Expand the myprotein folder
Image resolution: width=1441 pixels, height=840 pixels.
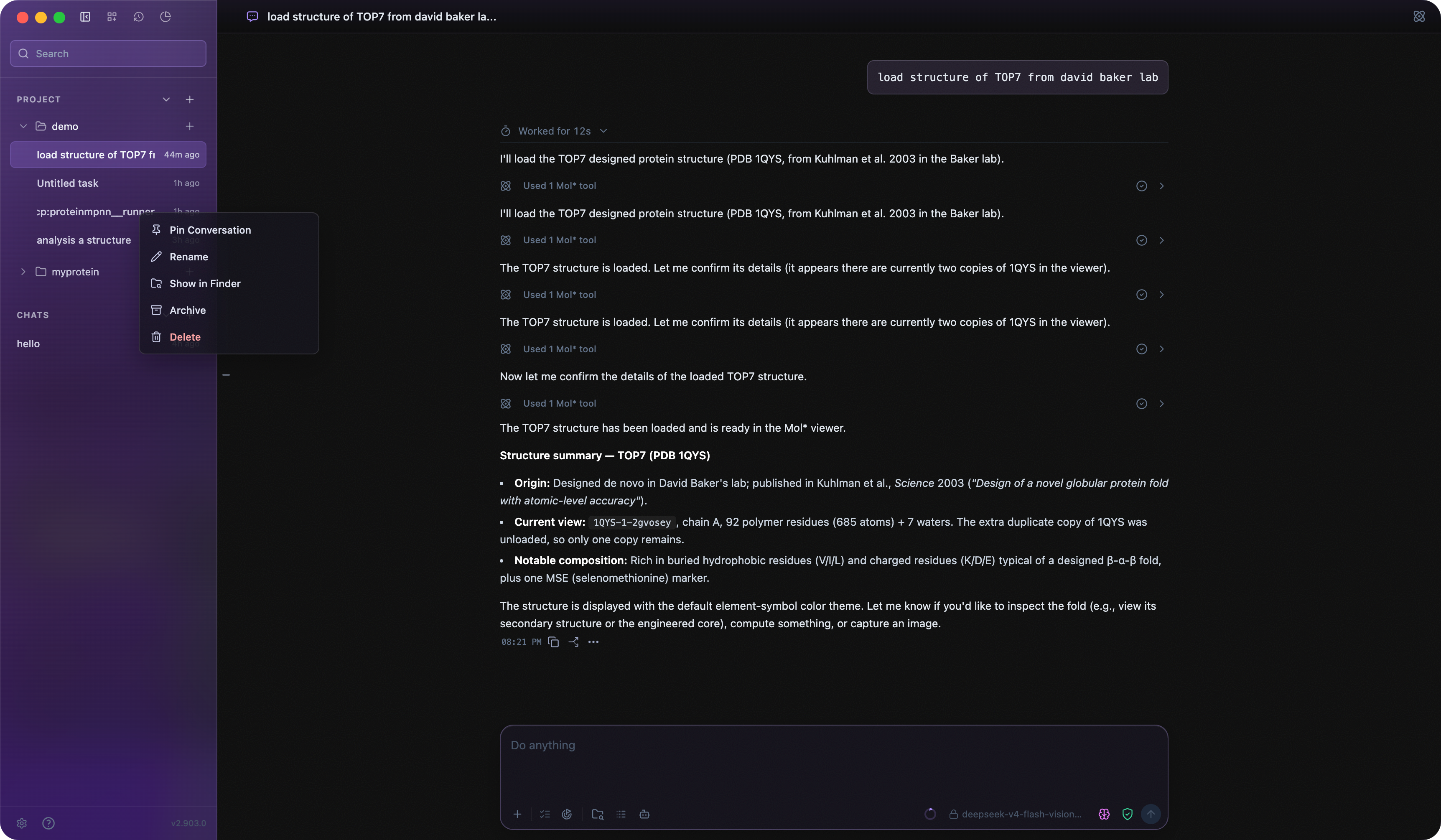pyautogui.click(x=23, y=272)
